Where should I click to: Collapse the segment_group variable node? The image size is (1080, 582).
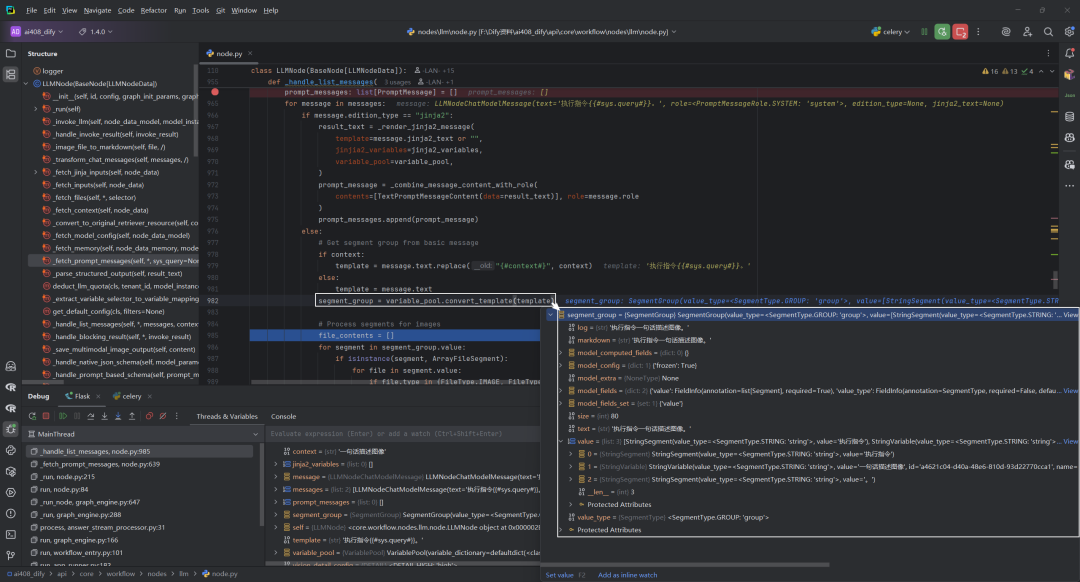550,315
